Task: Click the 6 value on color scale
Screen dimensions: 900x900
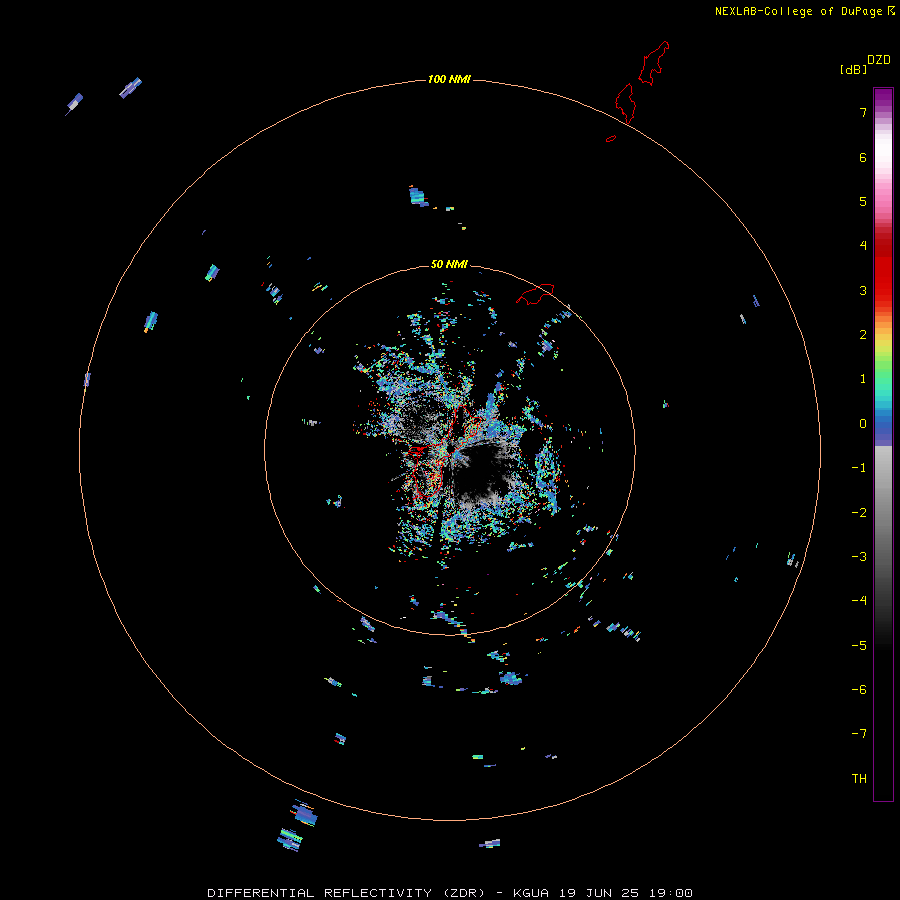Action: (x=863, y=157)
